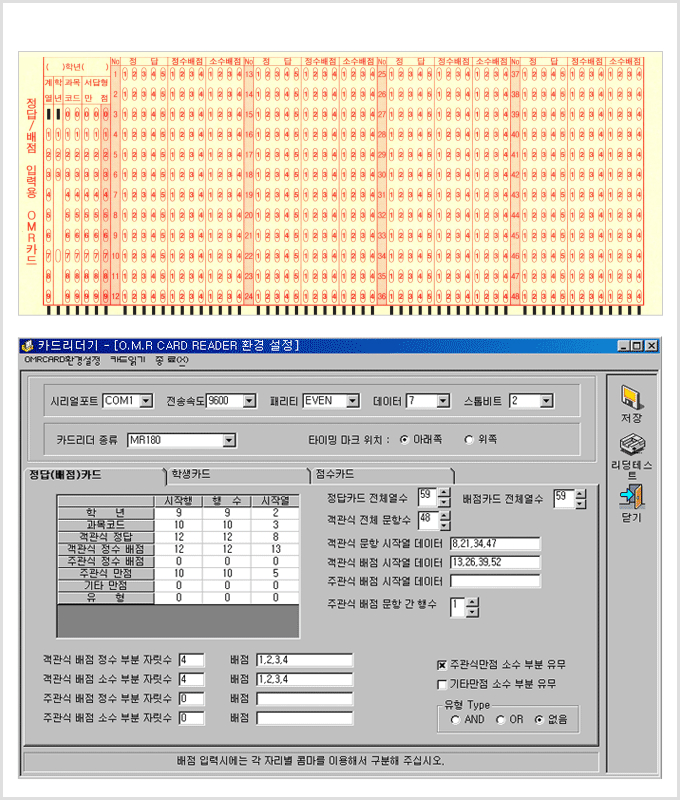Choose the AND option under 유형 Type
This screenshot has width=680, height=800.
[455, 719]
